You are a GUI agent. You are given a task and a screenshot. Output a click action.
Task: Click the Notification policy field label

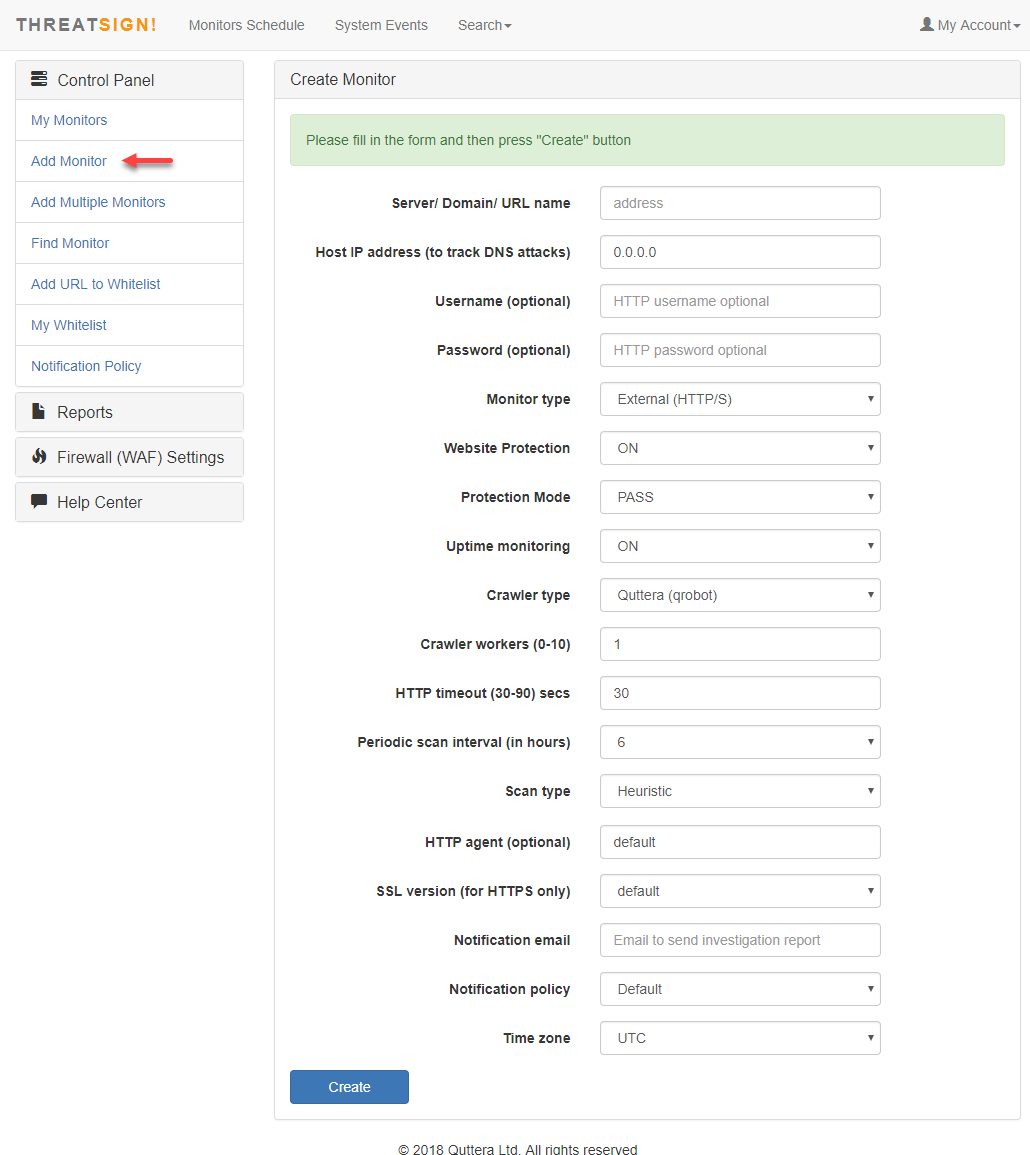coord(510,989)
